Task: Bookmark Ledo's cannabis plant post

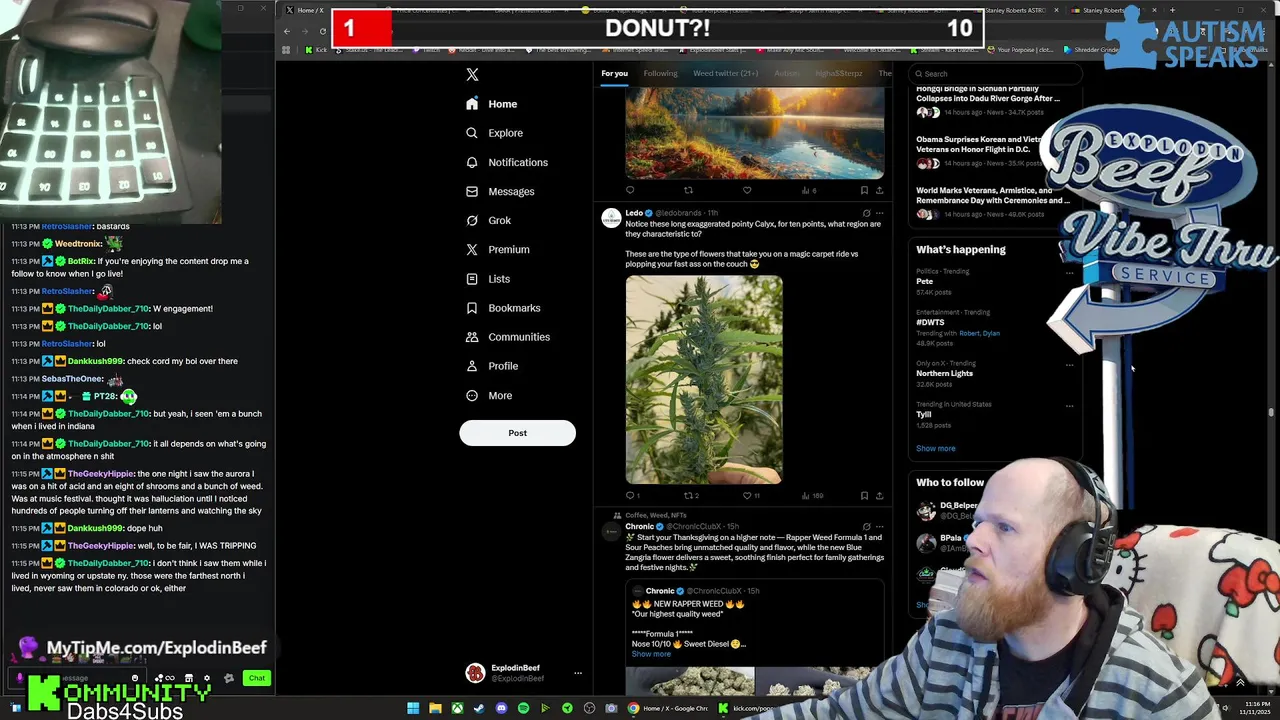Action: coord(864,495)
